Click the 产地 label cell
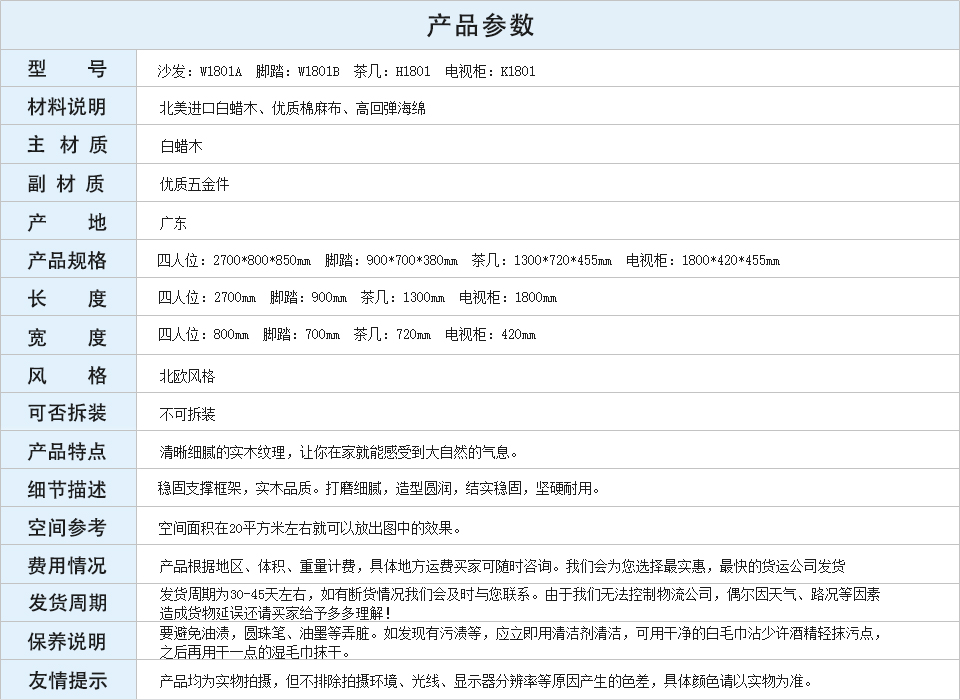The image size is (960, 700). pos(67,222)
